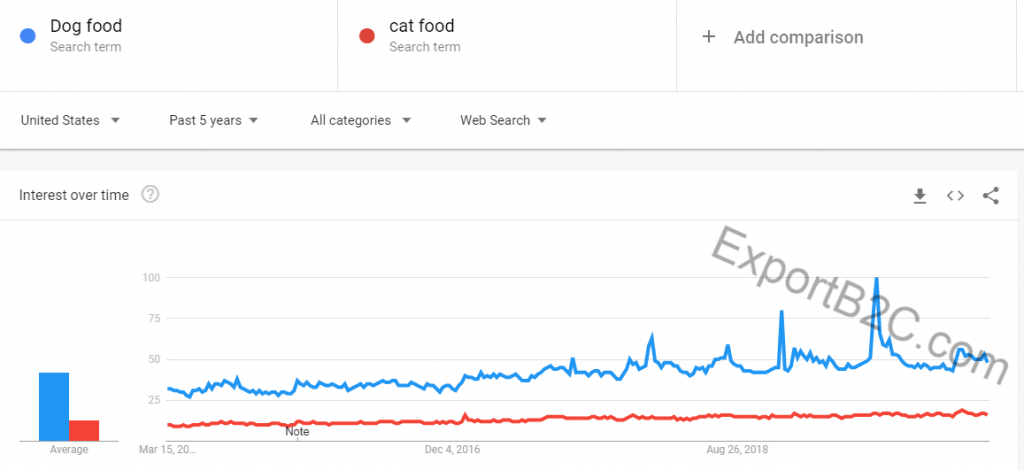Click the red cat food color dot
Viewport: 1024px width, 470px height.
[x=367, y=36]
